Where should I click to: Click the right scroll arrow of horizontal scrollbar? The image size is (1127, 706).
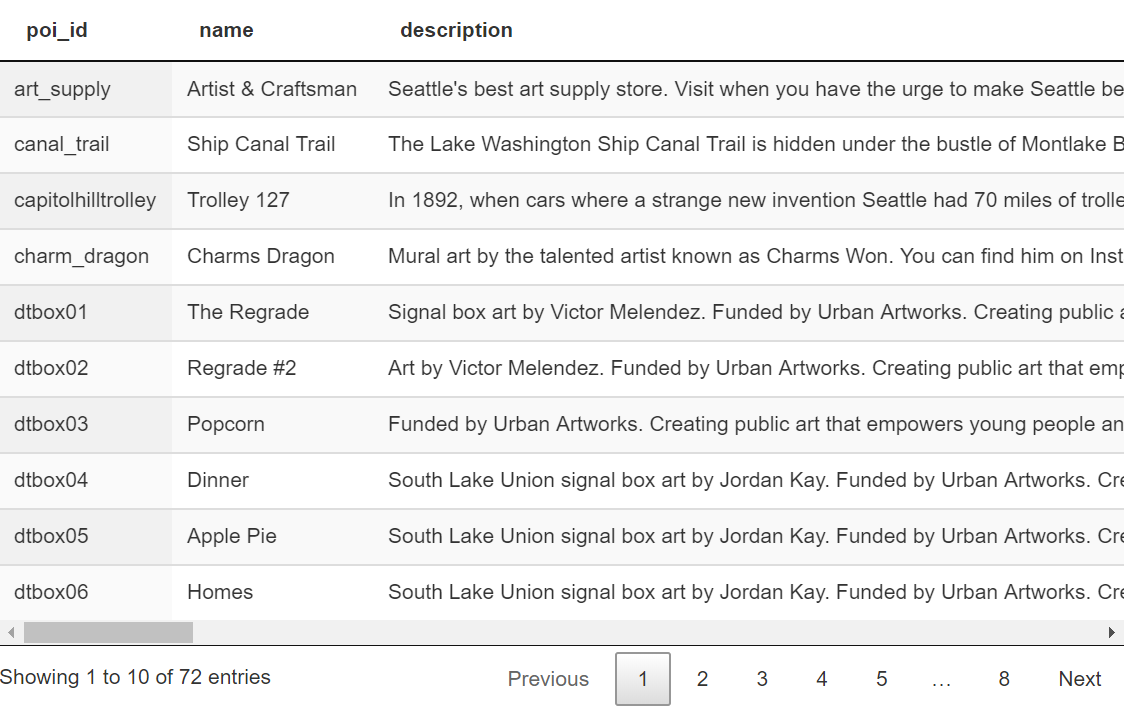(x=1112, y=633)
